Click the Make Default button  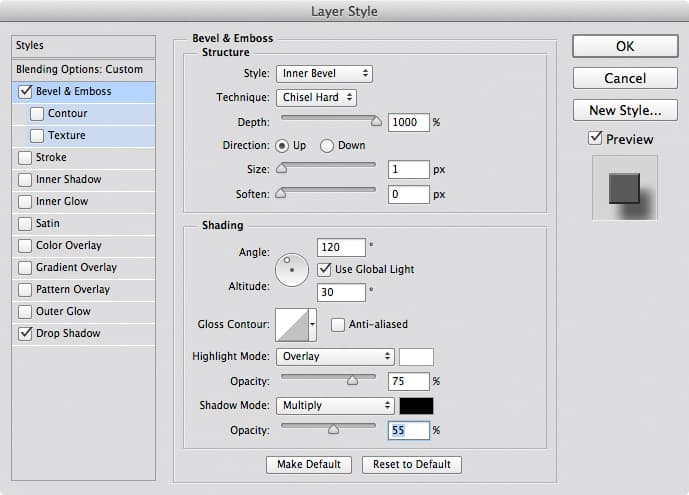pyautogui.click(x=309, y=465)
